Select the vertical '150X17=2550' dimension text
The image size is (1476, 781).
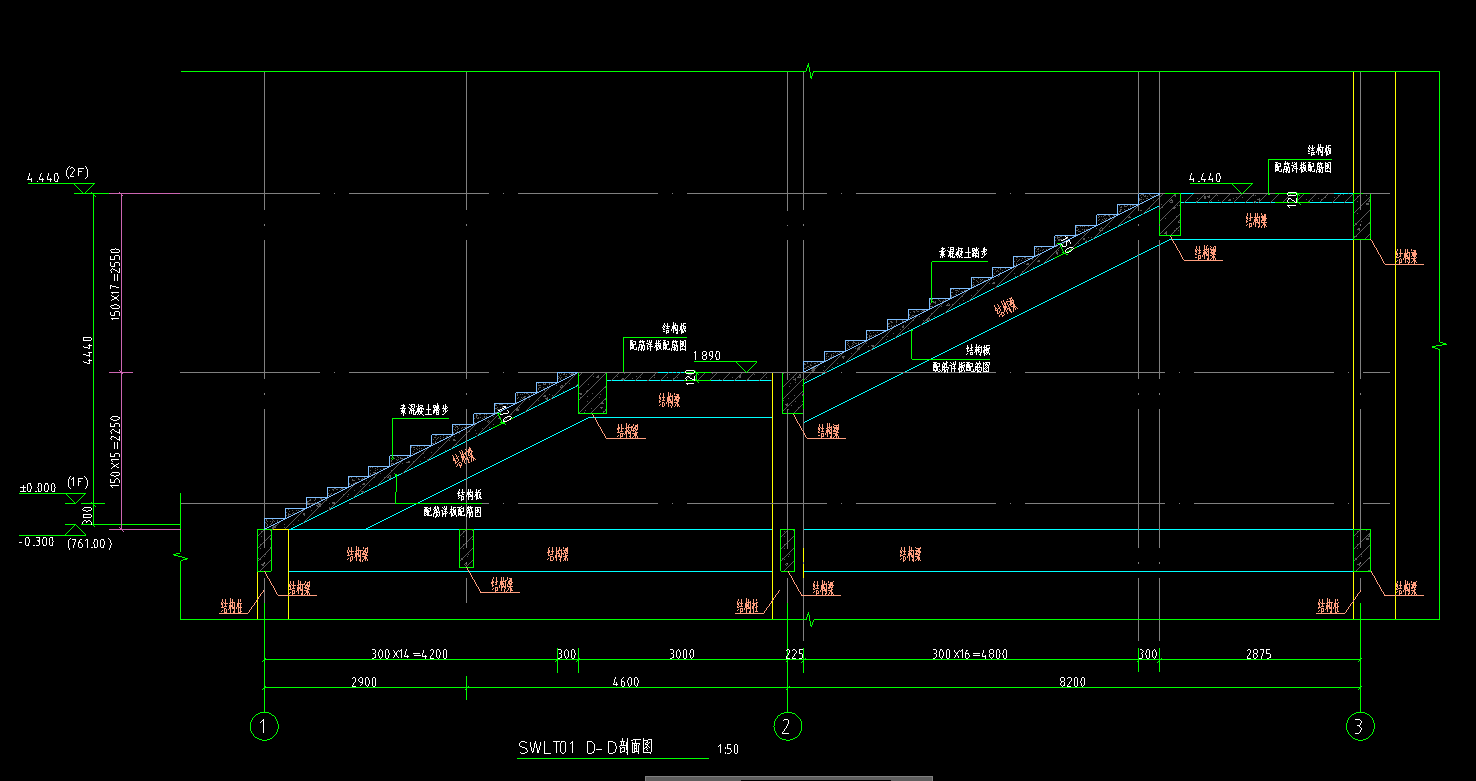pyautogui.click(x=115, y=284)
